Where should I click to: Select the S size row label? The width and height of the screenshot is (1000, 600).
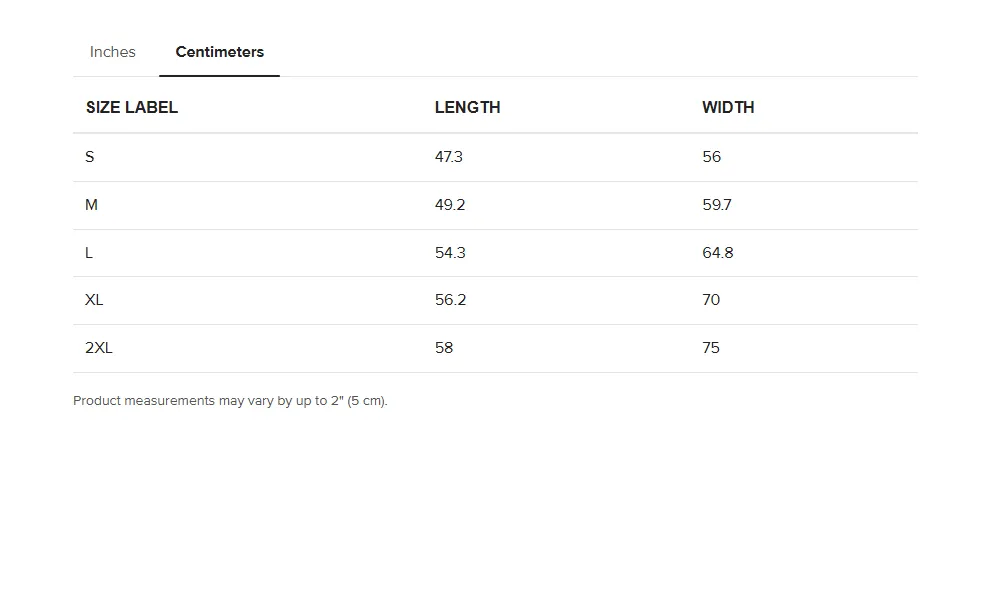[90, 157]
